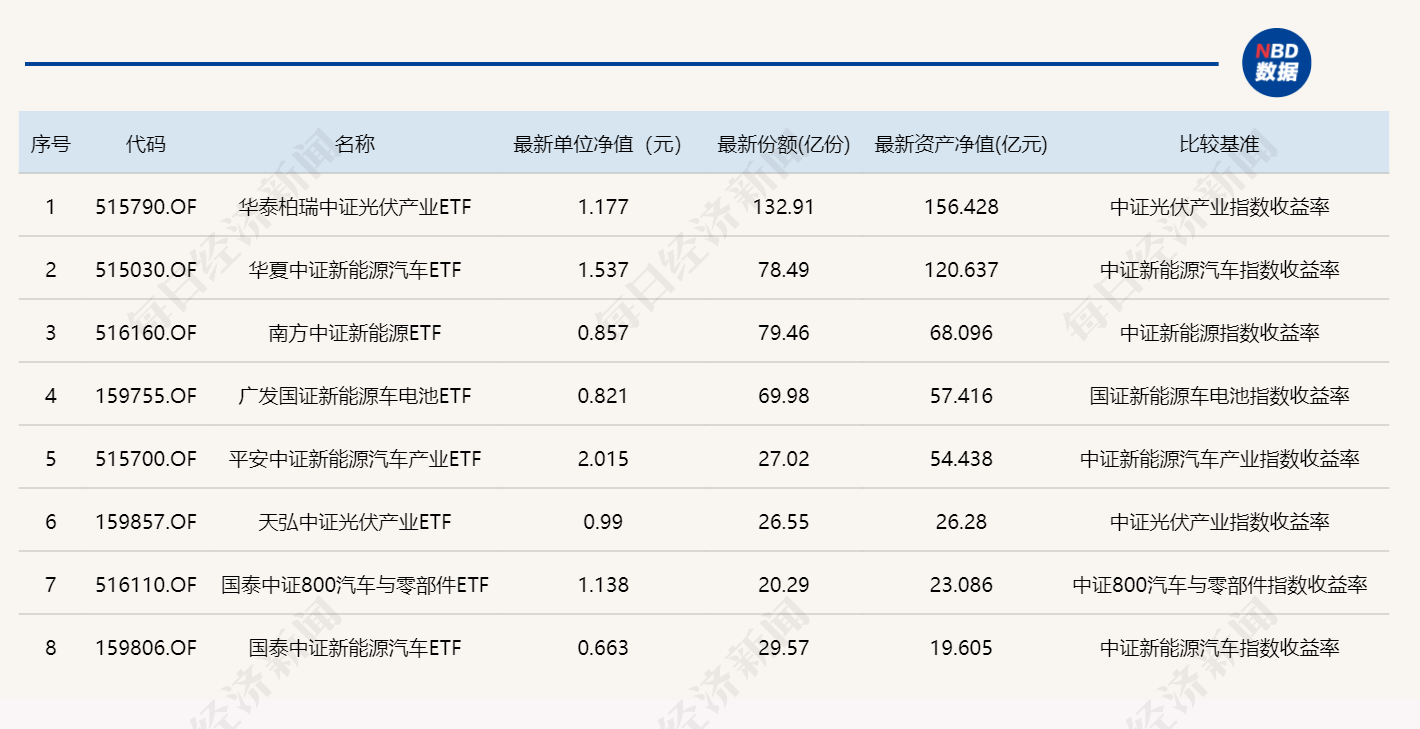This screenshot has width=1420, height=729.
Task: Click net asset value 57.416
Action: (x=961, y=396)
